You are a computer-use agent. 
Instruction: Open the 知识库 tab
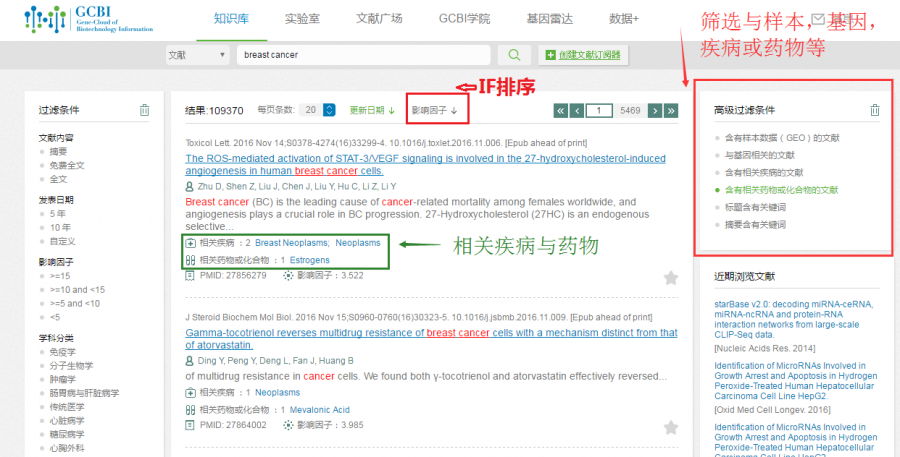click(231, 18)
